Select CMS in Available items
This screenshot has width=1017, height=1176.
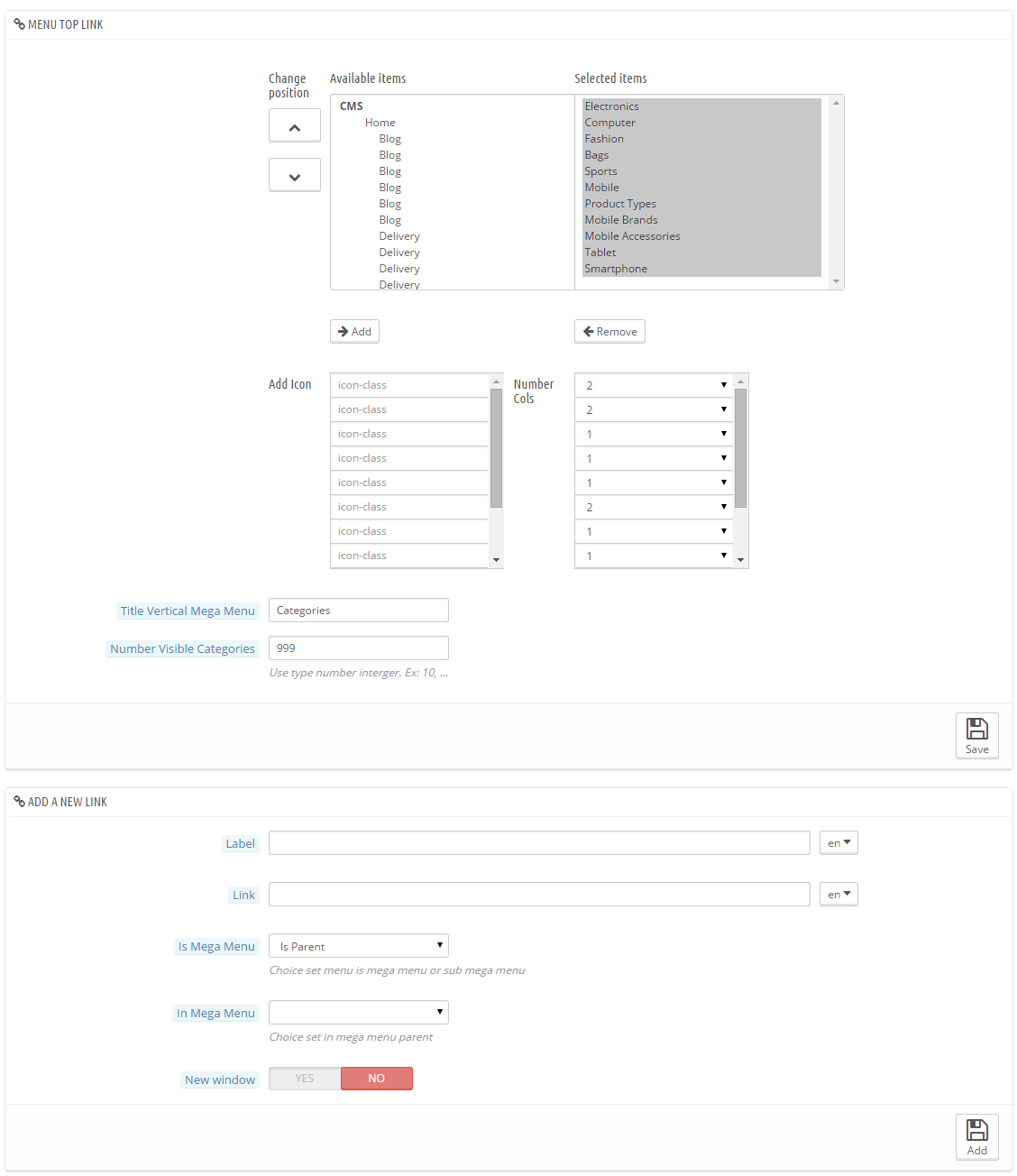click(352, 106)
